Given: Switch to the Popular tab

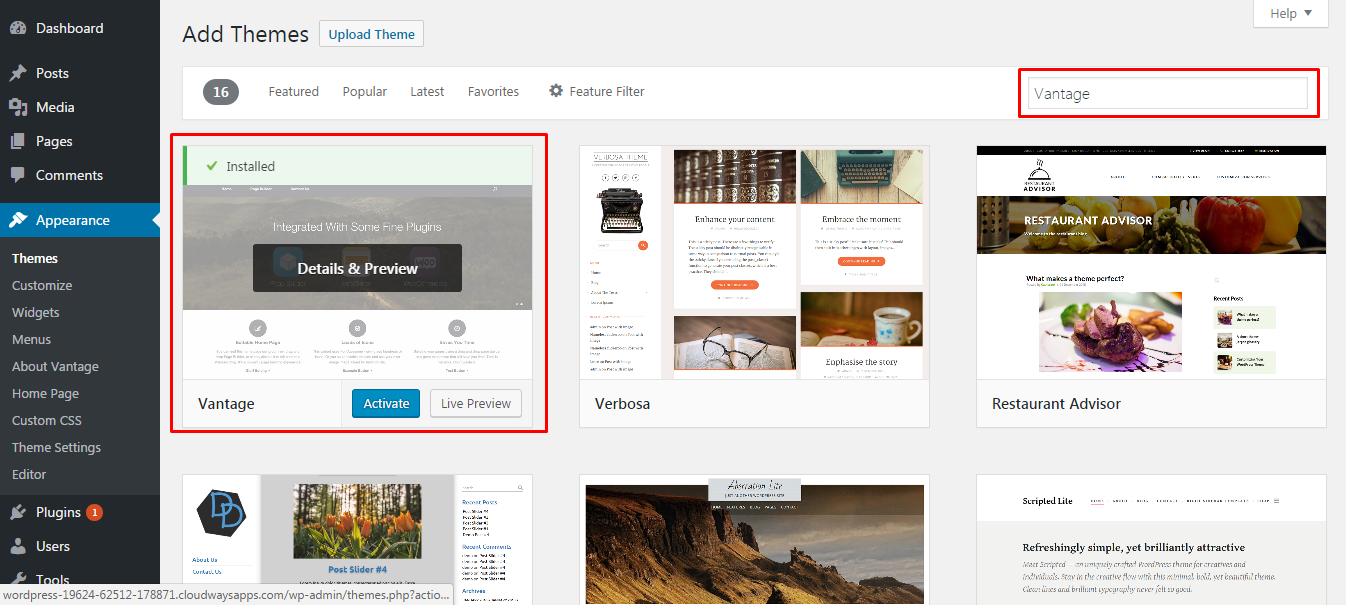Looking at the screenshot, I should [x=365, y=91].
